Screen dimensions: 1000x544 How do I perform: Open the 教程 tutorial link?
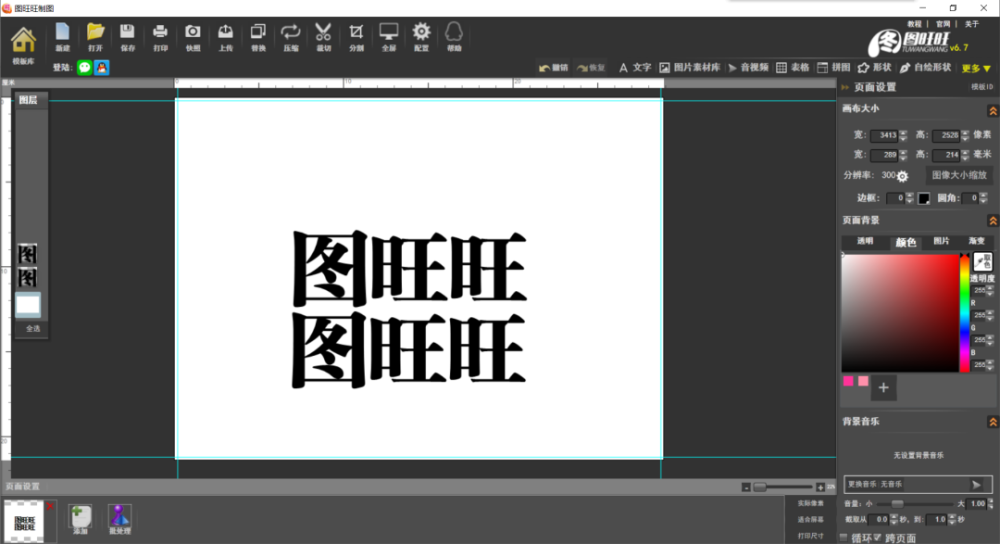pos(915,24)
